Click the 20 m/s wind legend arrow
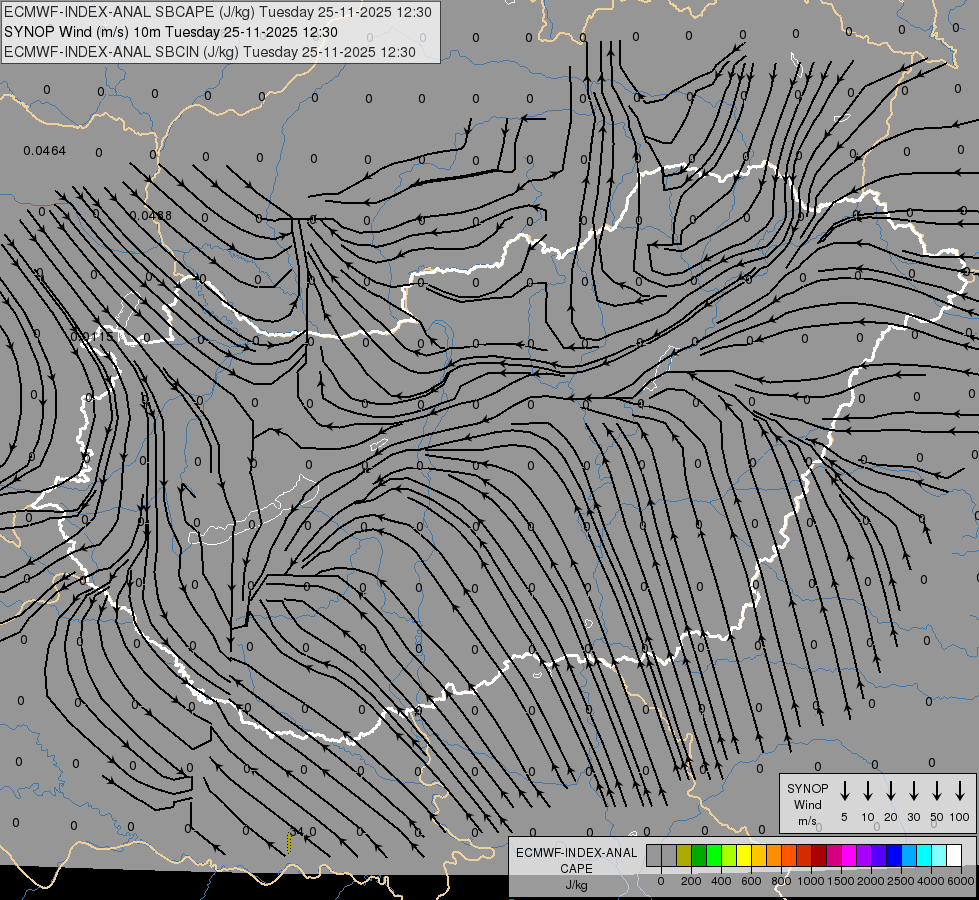 [x=891, y=791]
